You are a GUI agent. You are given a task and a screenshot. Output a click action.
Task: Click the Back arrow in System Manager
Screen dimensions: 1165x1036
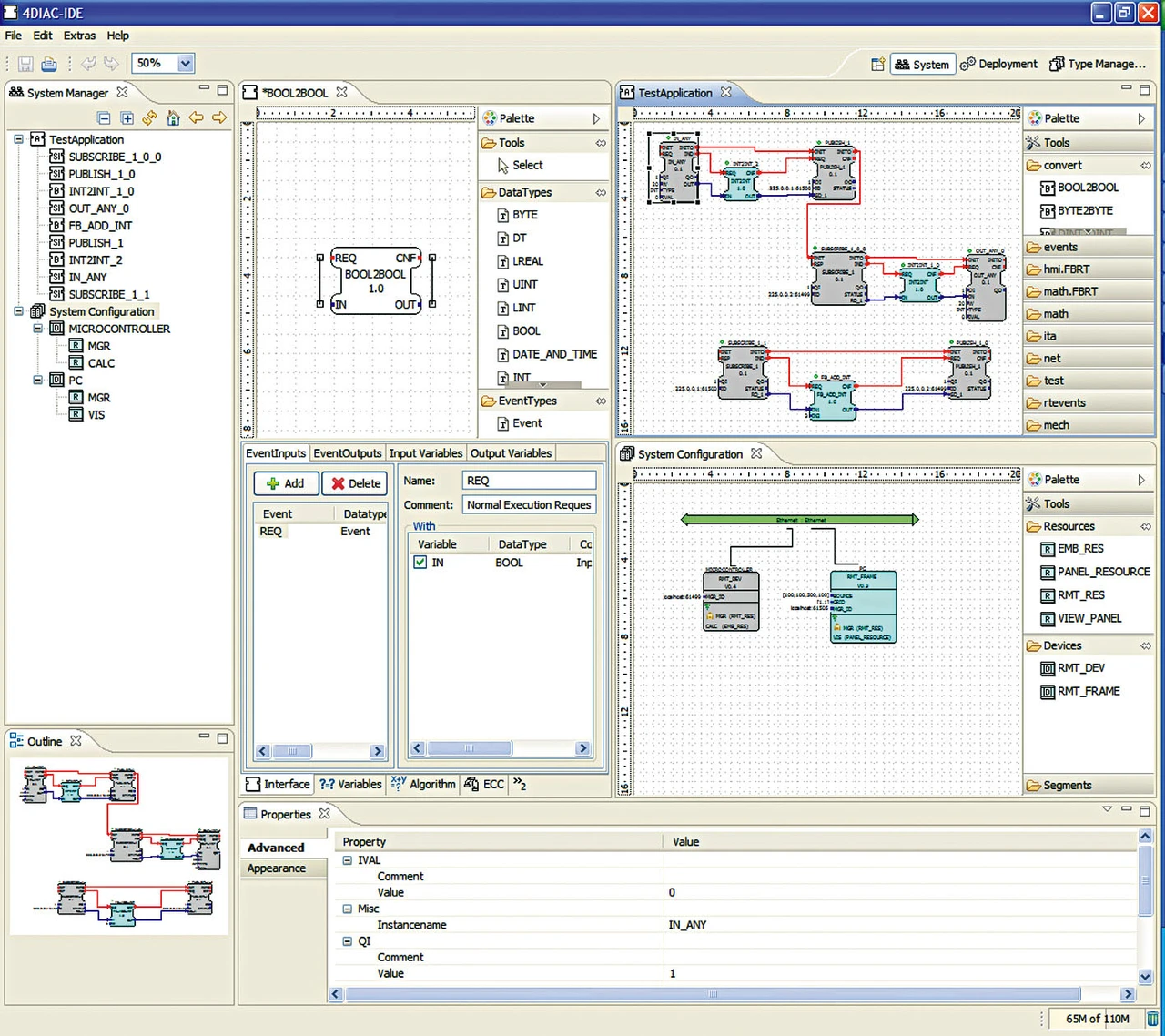pos(196,118)
